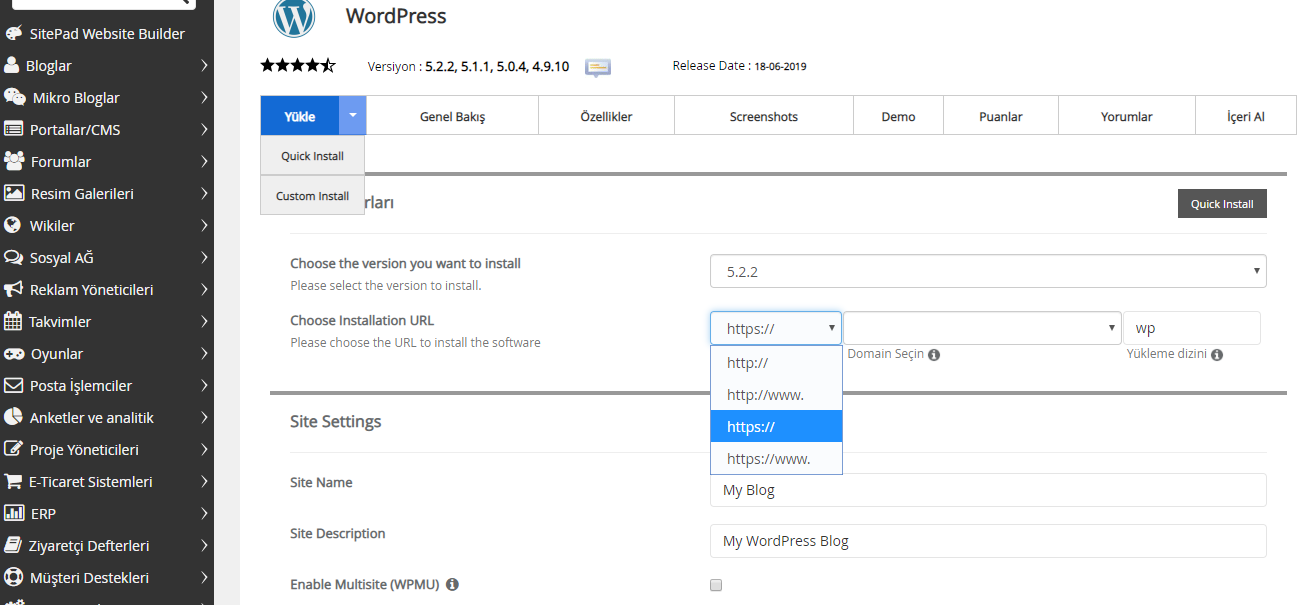Click the Forumlar people icon
This screenshot has height=605, width=1313.
coord(14,161)
